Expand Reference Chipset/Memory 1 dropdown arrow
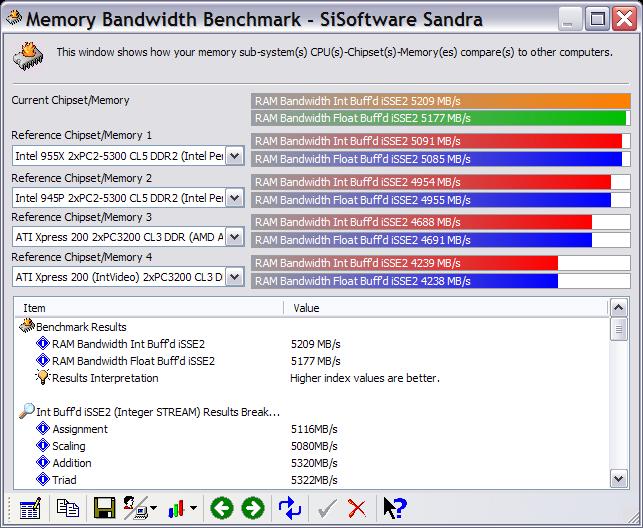Viewport: 643px width, 528px height. (235, 156)
